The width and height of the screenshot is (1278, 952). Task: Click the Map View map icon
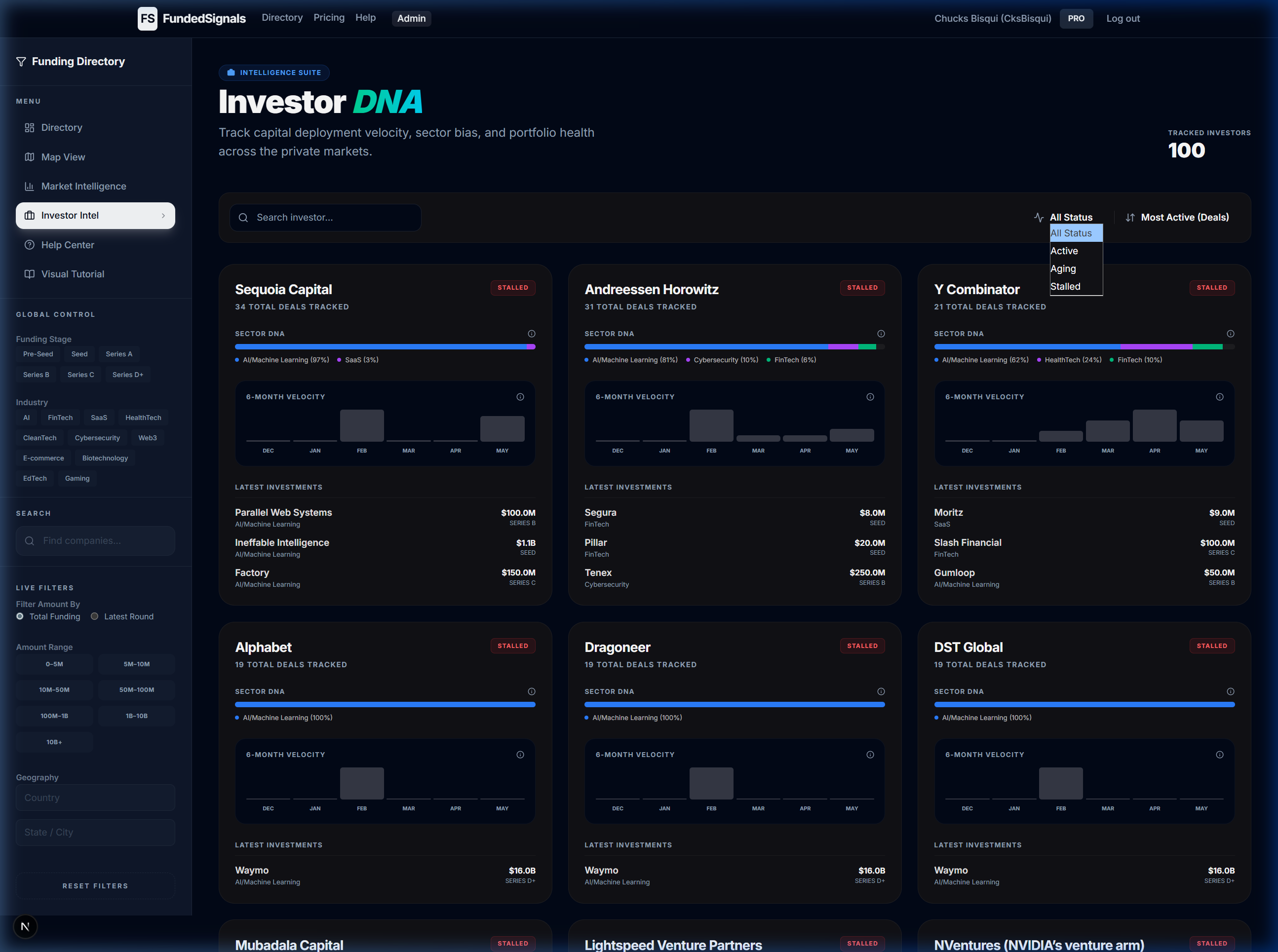30,157
